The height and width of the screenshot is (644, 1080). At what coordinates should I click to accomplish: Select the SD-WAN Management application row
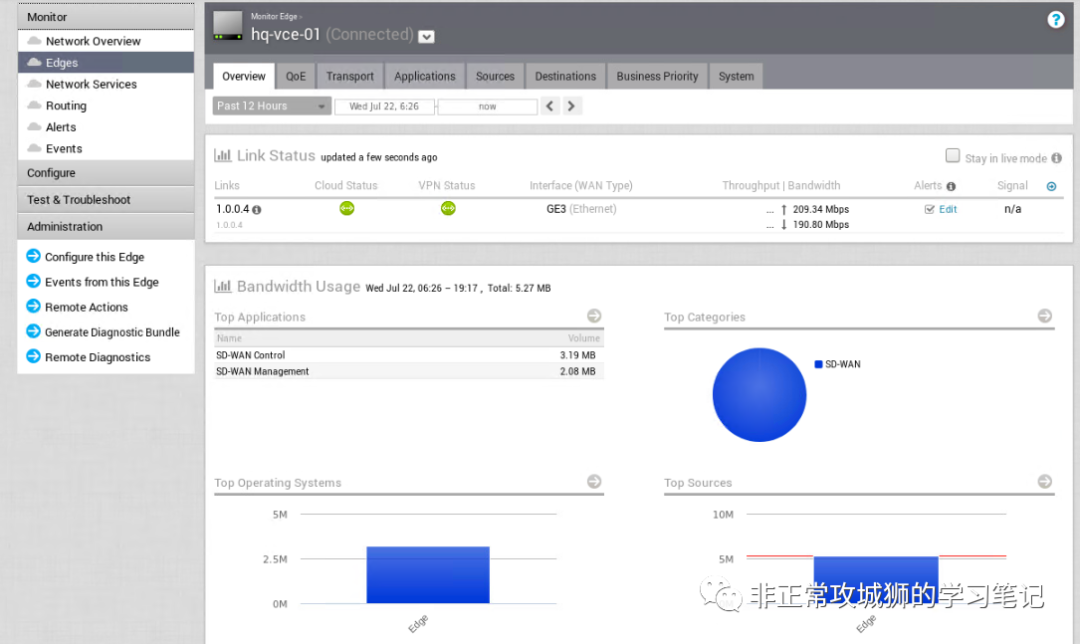[x=409, y=371]
